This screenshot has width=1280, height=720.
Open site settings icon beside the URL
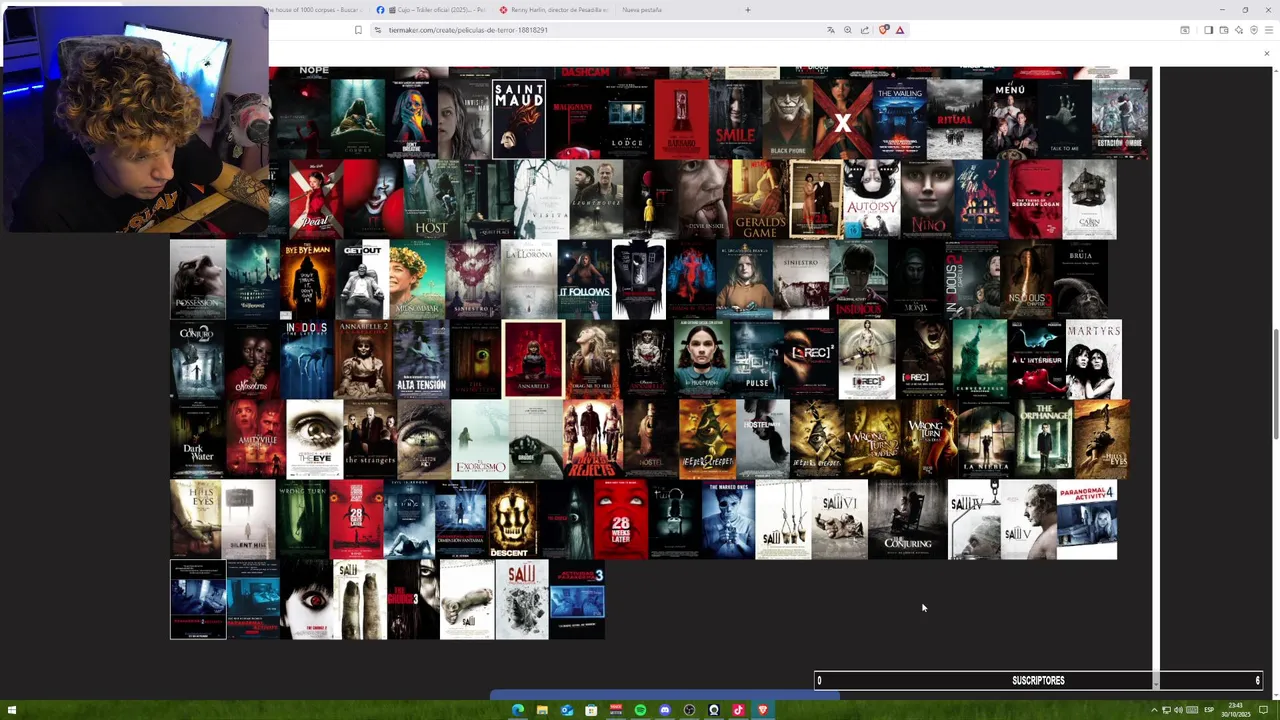[378, 30]
